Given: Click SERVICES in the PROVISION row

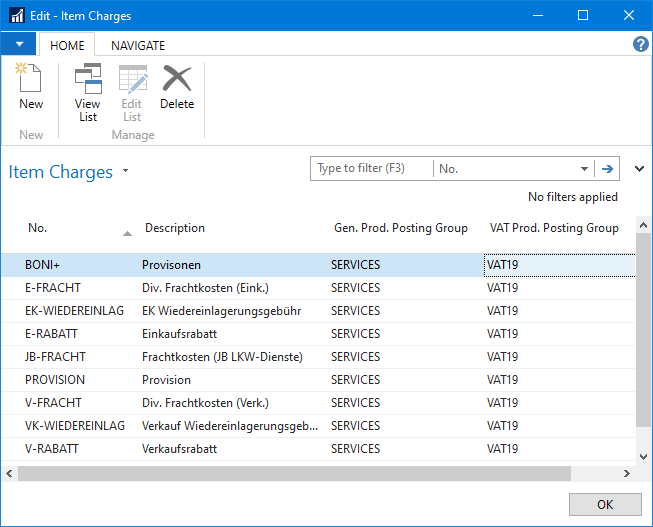Looking at the screenshot, I should click(355, 380).
